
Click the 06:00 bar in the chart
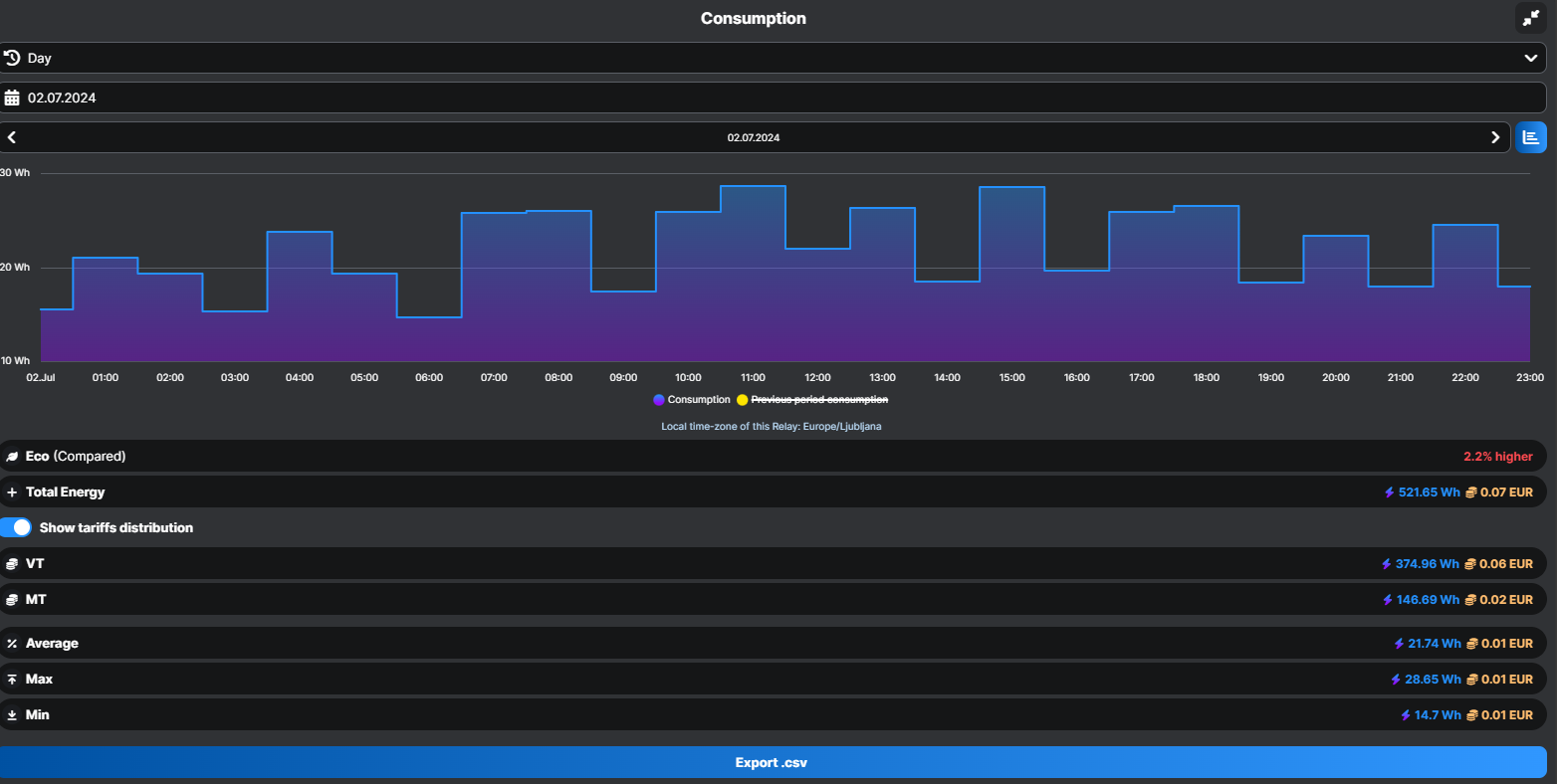click(429, 339)
